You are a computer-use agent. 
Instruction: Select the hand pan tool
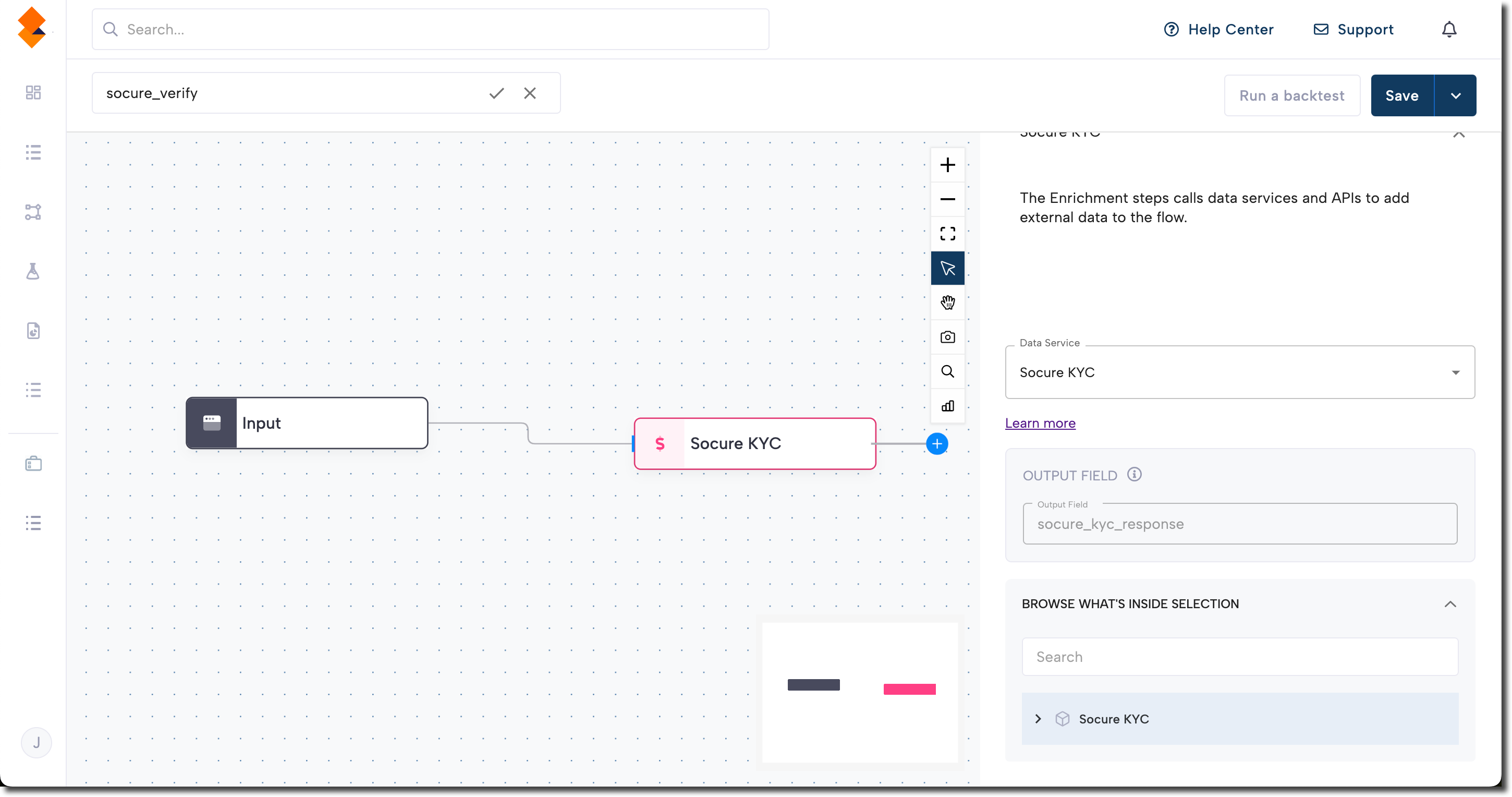(x=947, y=303)
